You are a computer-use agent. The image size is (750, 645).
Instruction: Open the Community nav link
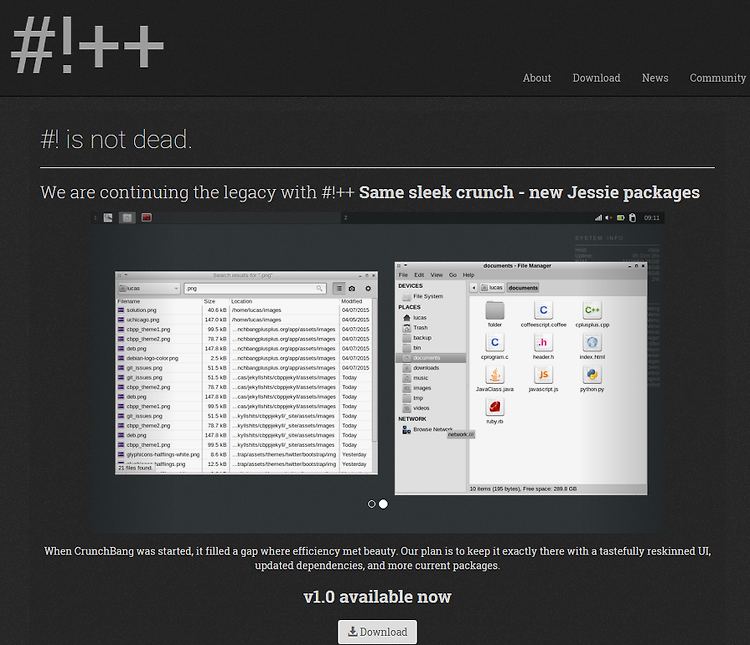[x=717, y=78]
